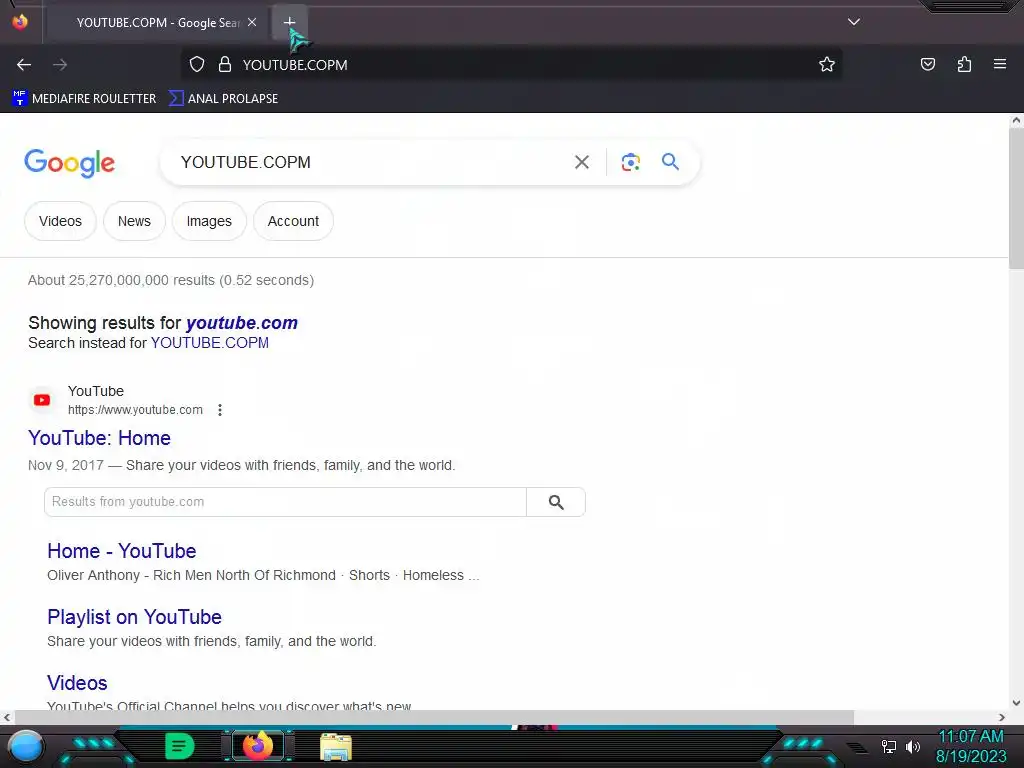This screenshot has width=1024, height=768.
Task: Open the network tray icon
Action: [x=889, y=746]
